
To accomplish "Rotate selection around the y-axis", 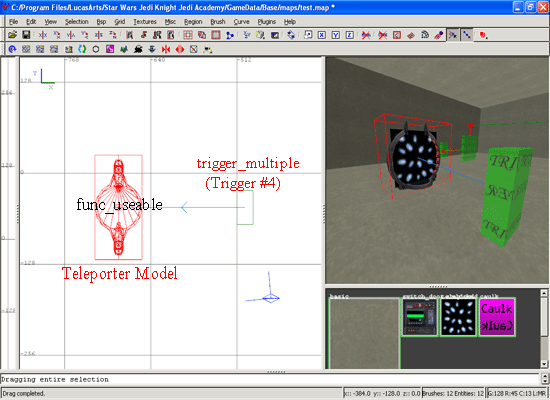I will pos(85,35).
